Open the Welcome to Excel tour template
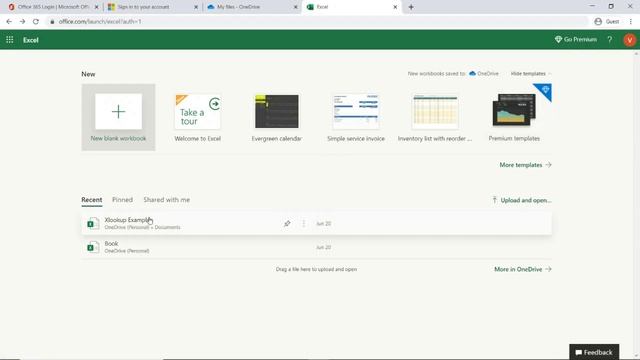Screen dimensions: 640x360 pyautogui.click(x=198, y=117)
